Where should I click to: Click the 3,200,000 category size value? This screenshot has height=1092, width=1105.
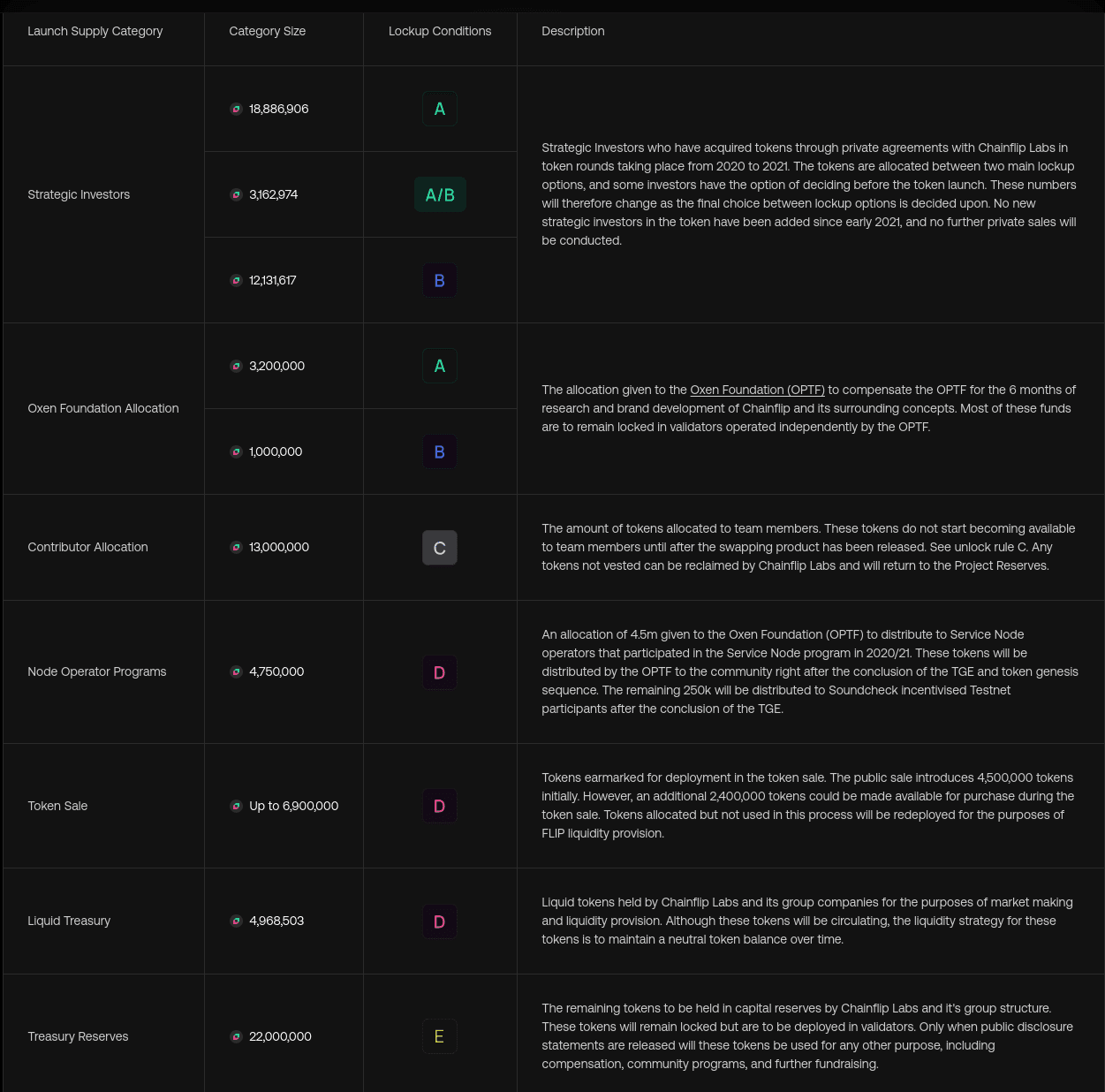277,366
